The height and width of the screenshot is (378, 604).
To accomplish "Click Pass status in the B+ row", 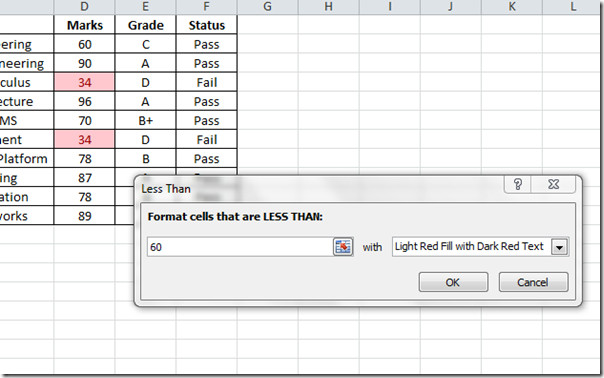I will (x=206, y=121).
